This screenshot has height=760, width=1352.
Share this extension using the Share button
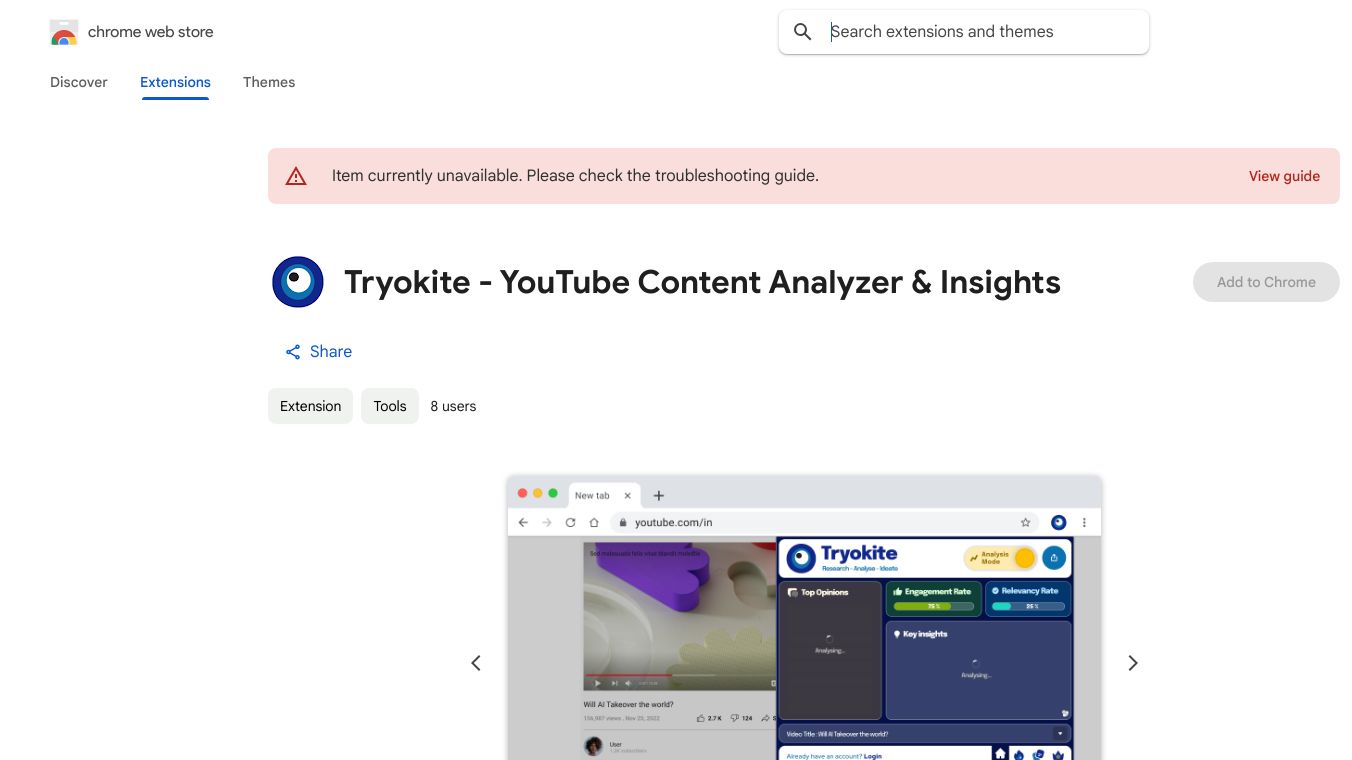pyautogui.click(x=318, y=352)
